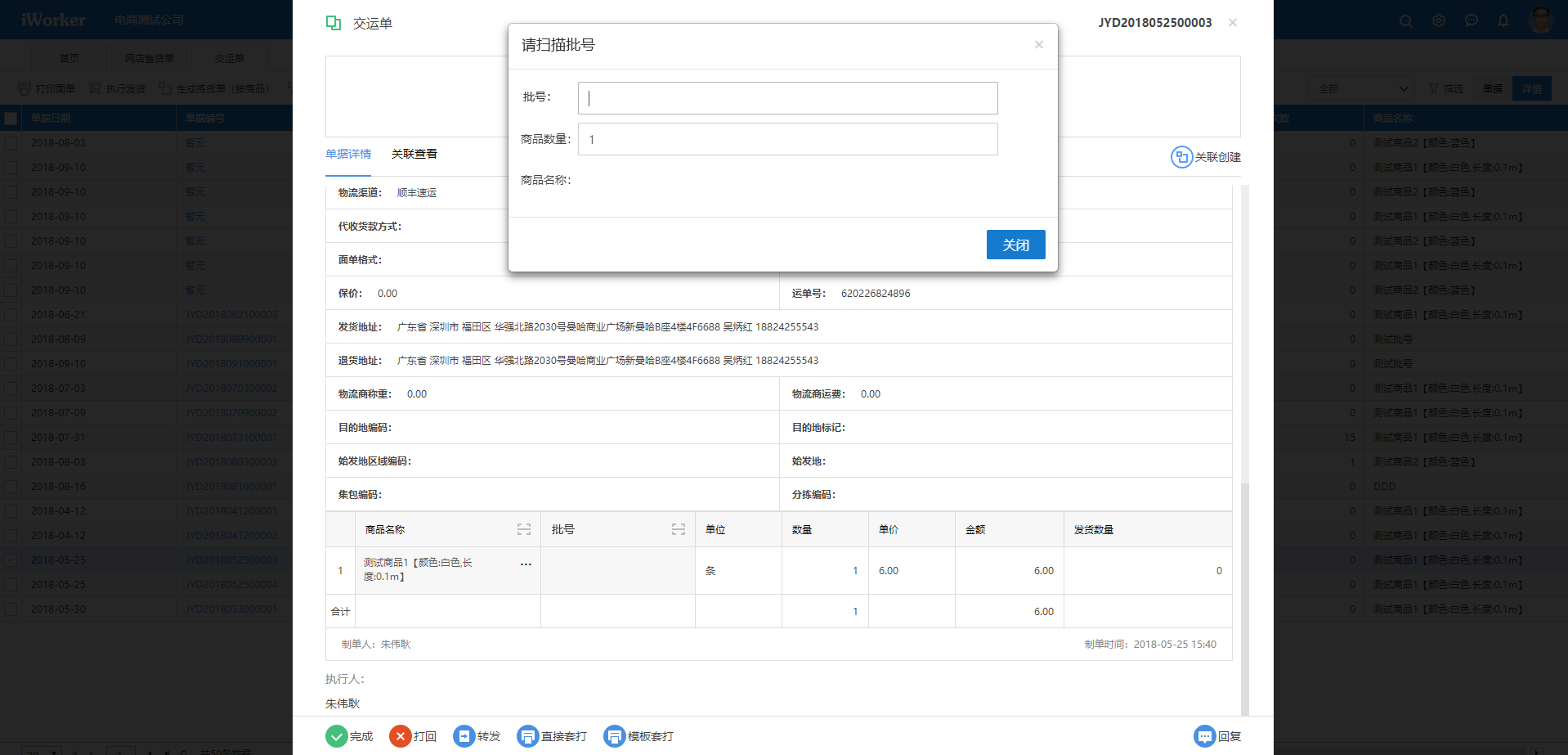
Task: Click the 商品数量 quantity field
Action: pos(787,139)
